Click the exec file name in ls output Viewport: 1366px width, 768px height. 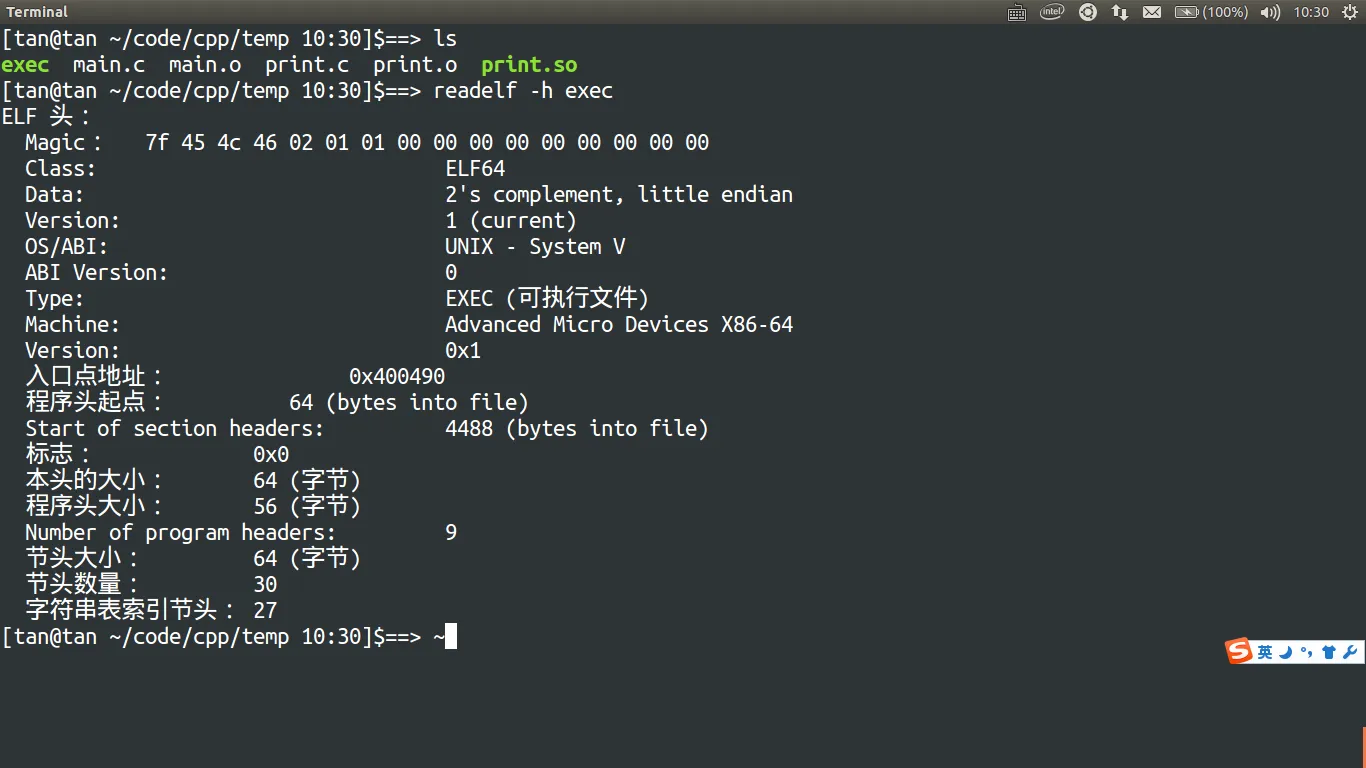point(25,65)
